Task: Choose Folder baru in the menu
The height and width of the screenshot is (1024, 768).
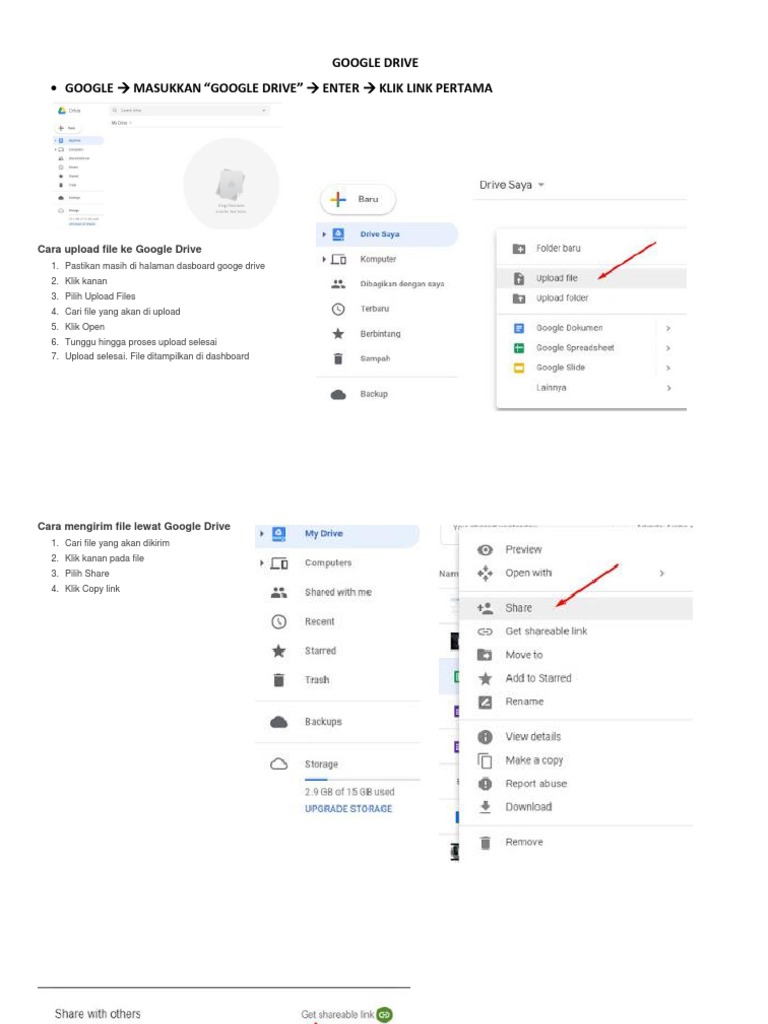Action: tap(592, 248)
